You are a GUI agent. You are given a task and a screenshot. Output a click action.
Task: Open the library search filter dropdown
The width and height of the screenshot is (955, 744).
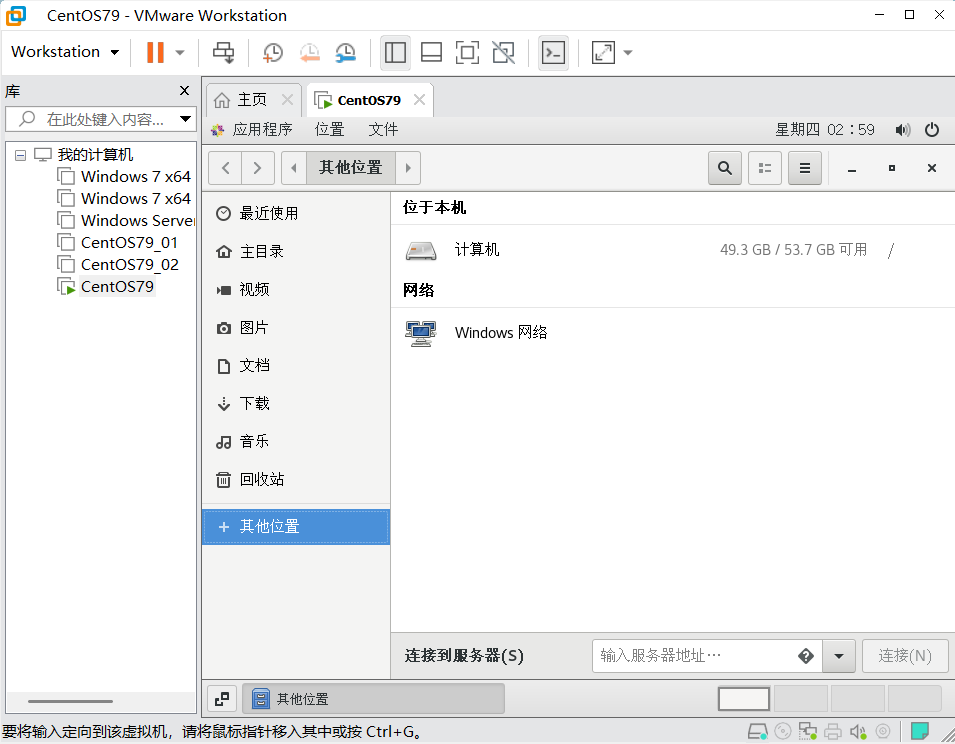click(185, 119)
